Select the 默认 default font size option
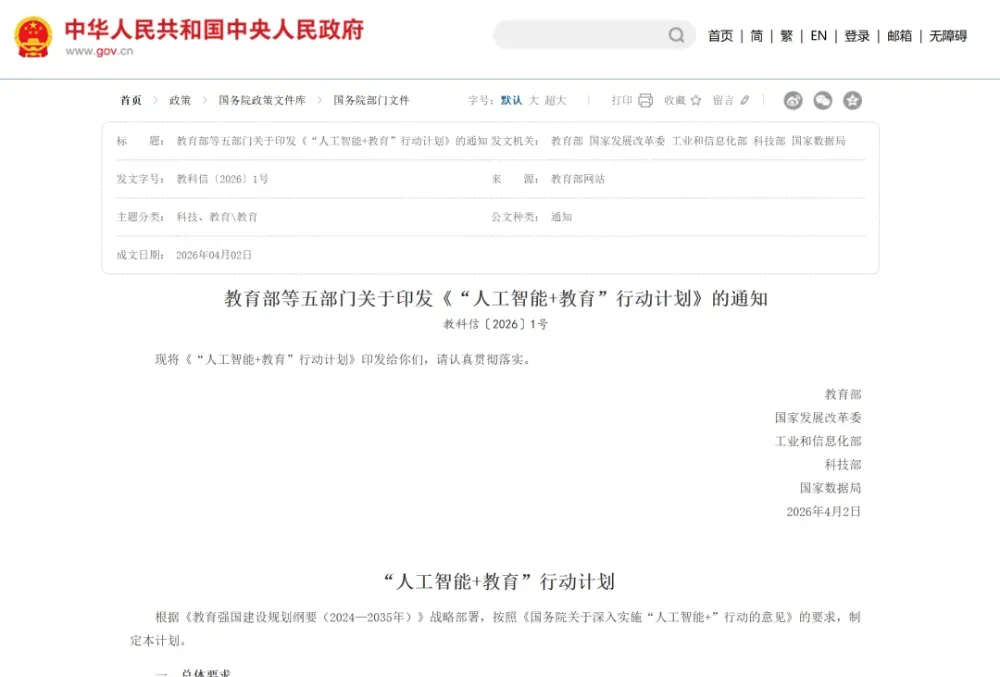The width and height of the screenshot is (1000, 677). coord(510,100)
